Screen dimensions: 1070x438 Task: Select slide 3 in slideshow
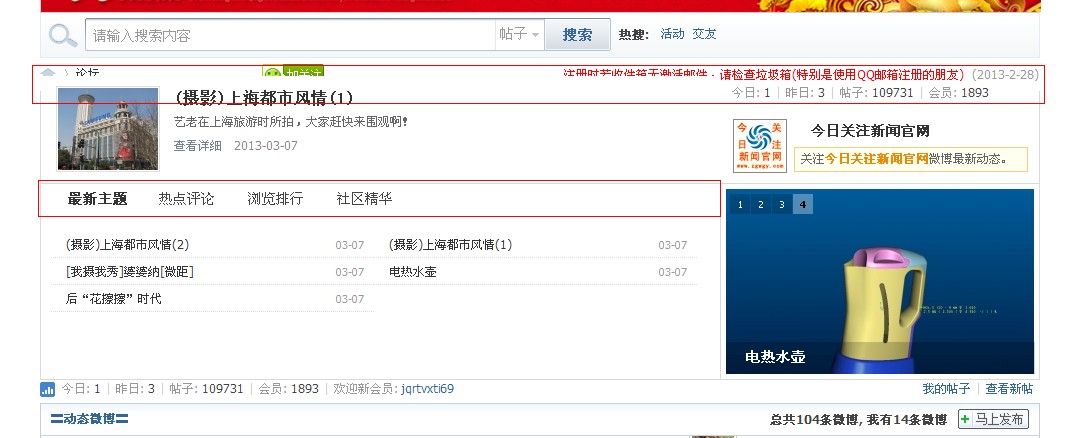[x=782, y=204]
